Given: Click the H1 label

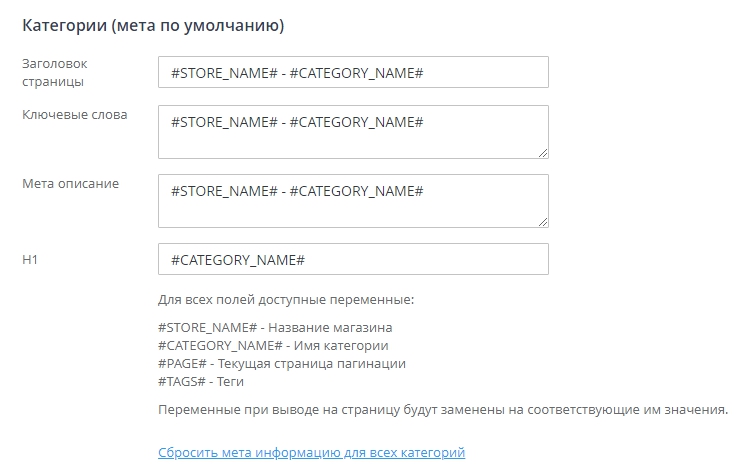Looking at the screenshot, I should pos(30,259).
